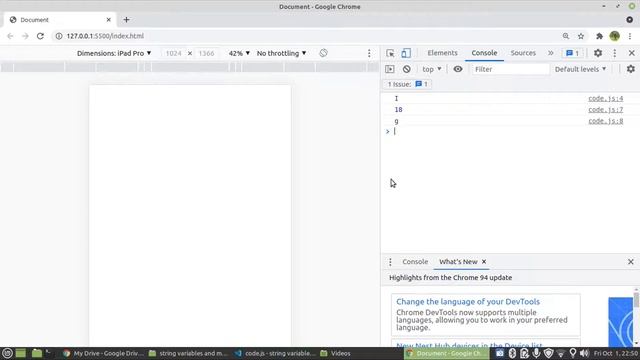Open the No throttling dropdown
Viewport: 640px width, 360px height.
point(281,53)
